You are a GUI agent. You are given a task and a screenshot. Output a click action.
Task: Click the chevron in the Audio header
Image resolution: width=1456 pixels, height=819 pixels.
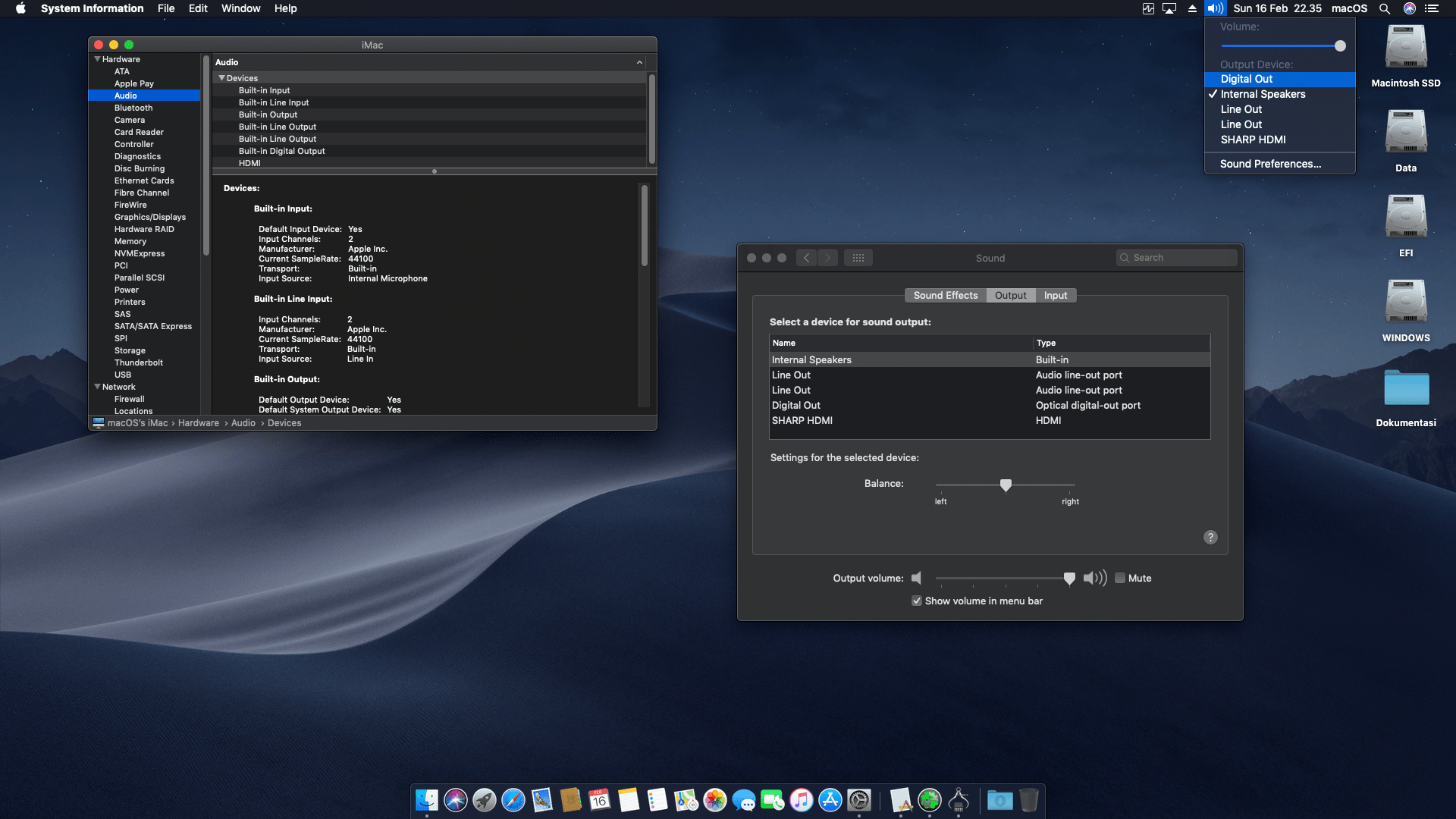click(639, 62)
